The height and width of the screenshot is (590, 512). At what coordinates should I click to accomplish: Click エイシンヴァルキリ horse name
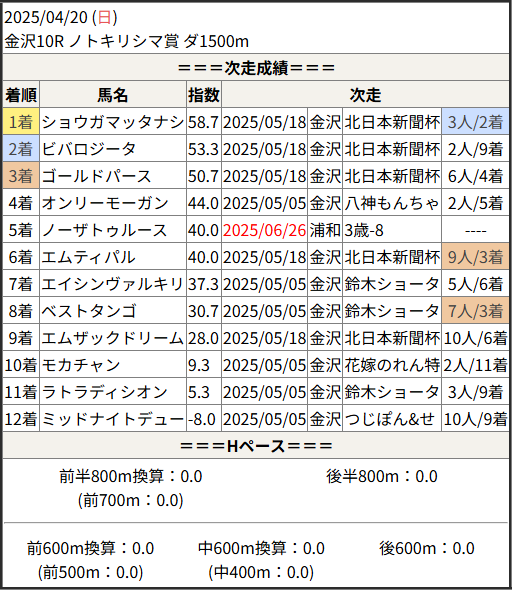(112, 284)
